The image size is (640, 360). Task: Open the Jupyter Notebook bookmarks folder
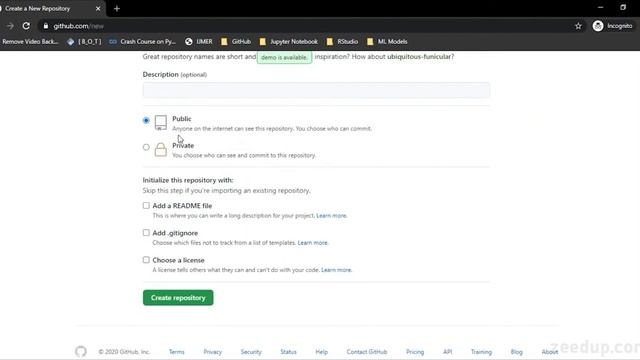(x=289, y=42)
